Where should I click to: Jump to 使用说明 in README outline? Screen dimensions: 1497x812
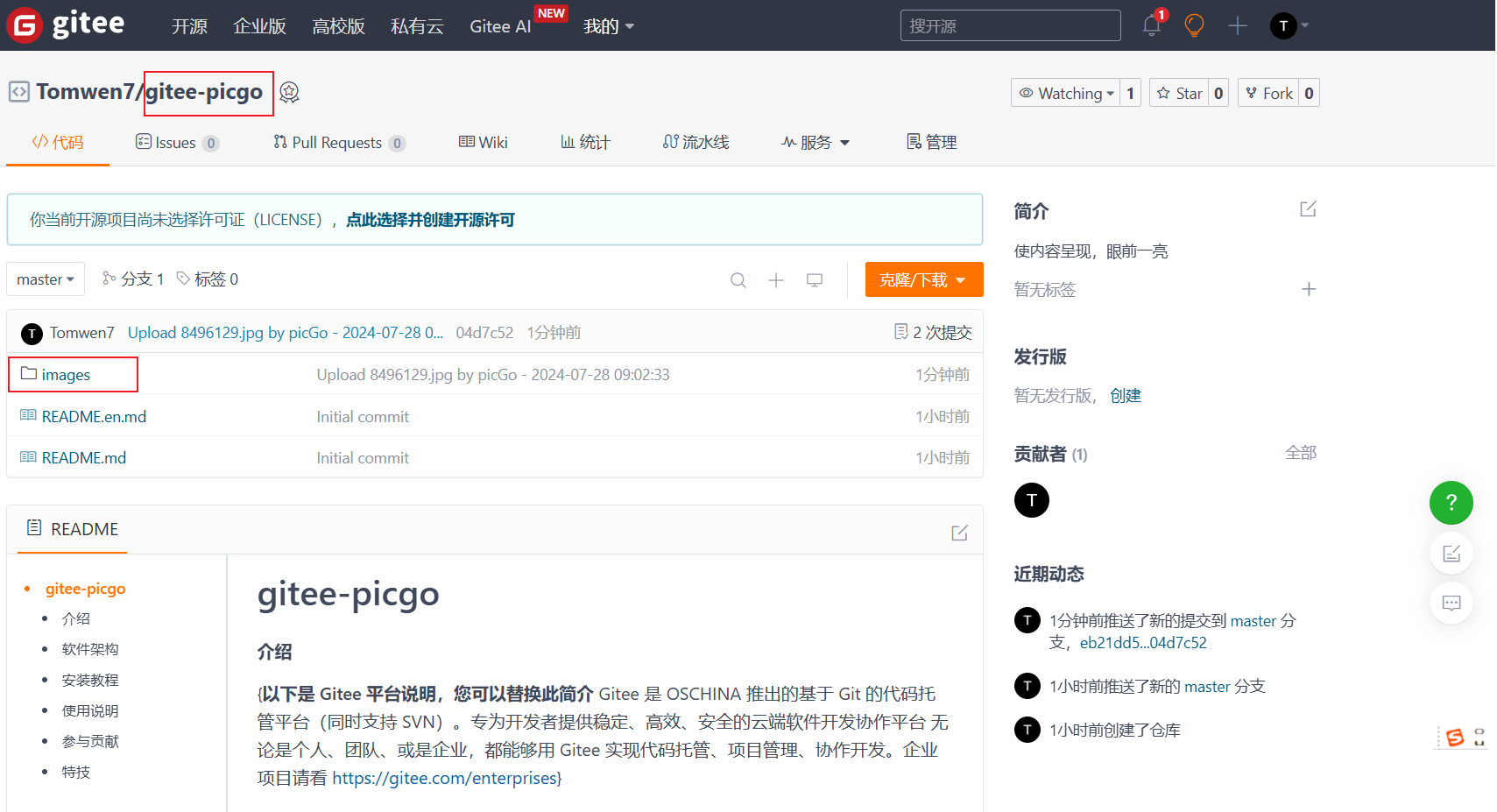[90, 710]
